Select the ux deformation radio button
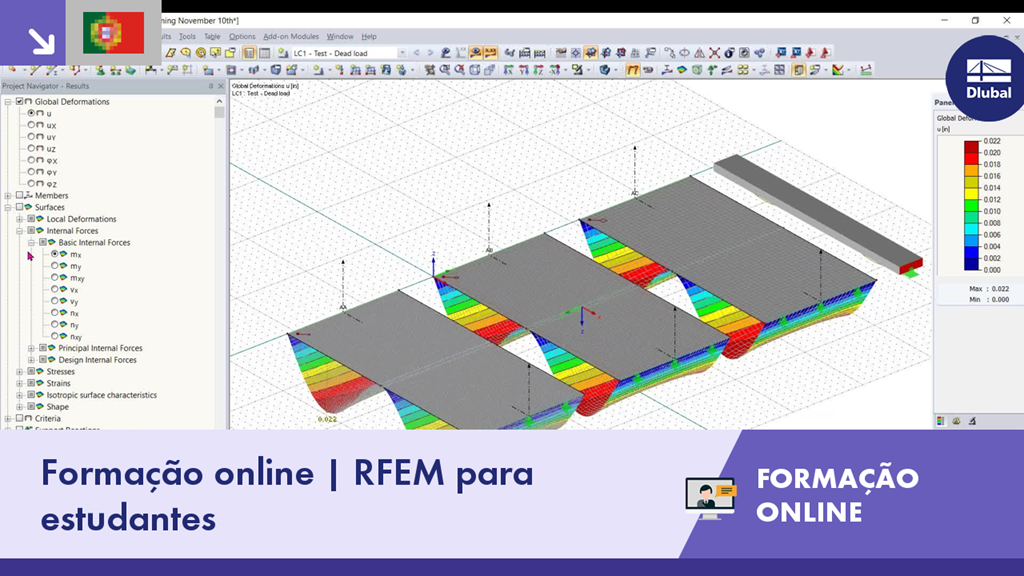 (x=31, y=125)
